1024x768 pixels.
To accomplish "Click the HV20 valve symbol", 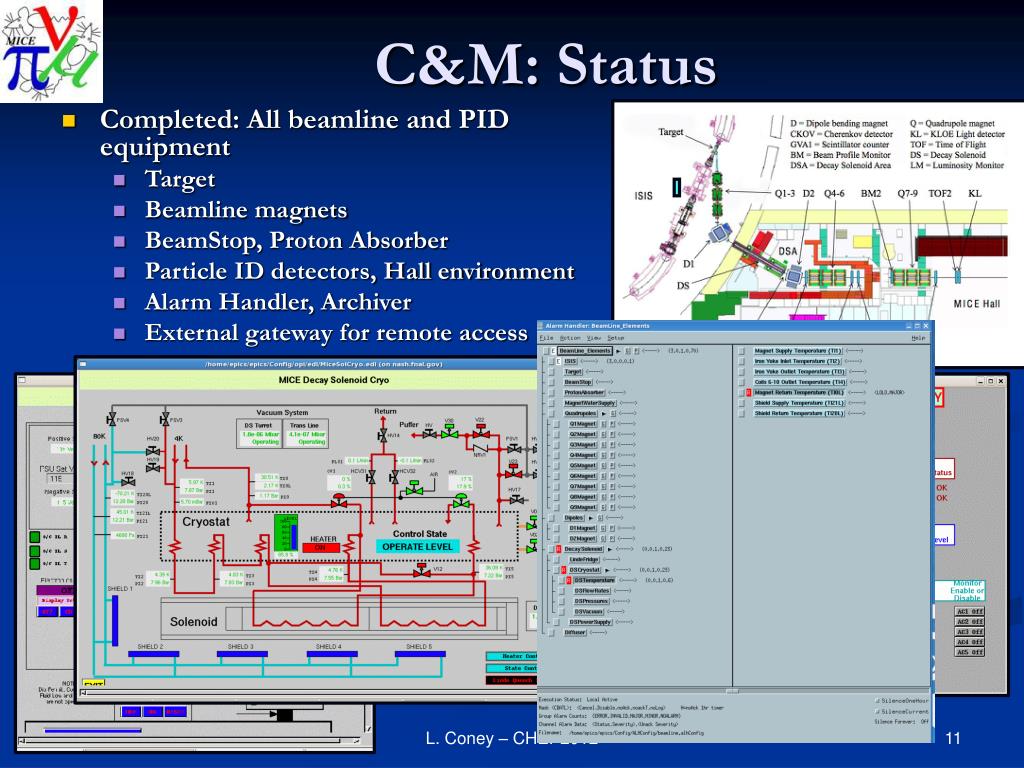I will (x=153, y=450).
